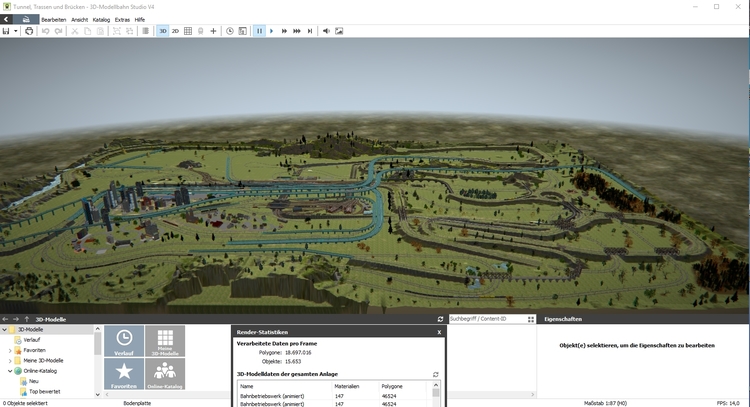Click the Copy icon
The image size is (750, 407).
pyautogui.click(x=88, y=31)
